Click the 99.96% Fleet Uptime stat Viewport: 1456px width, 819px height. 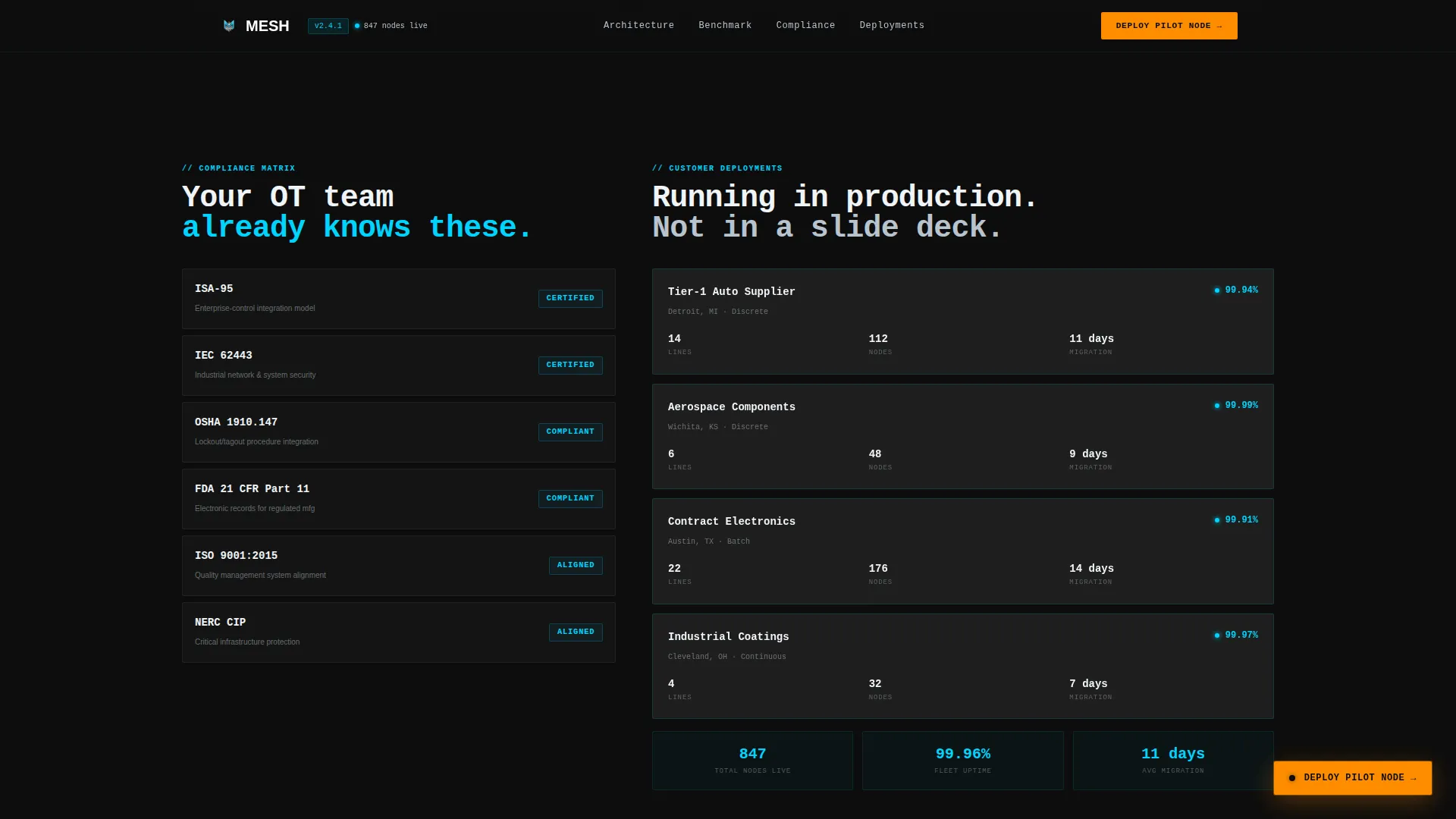point(962,761)
